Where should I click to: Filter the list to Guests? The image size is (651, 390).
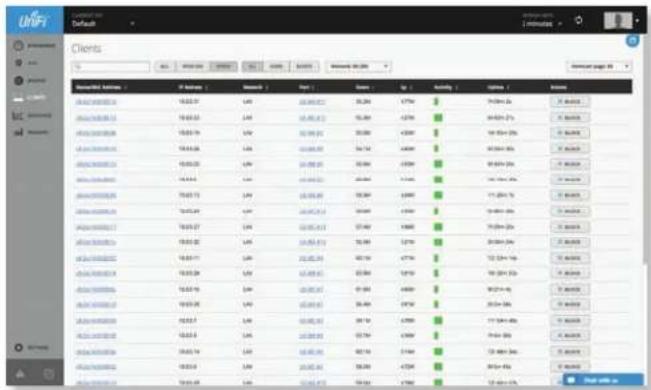tap(304, 66)
